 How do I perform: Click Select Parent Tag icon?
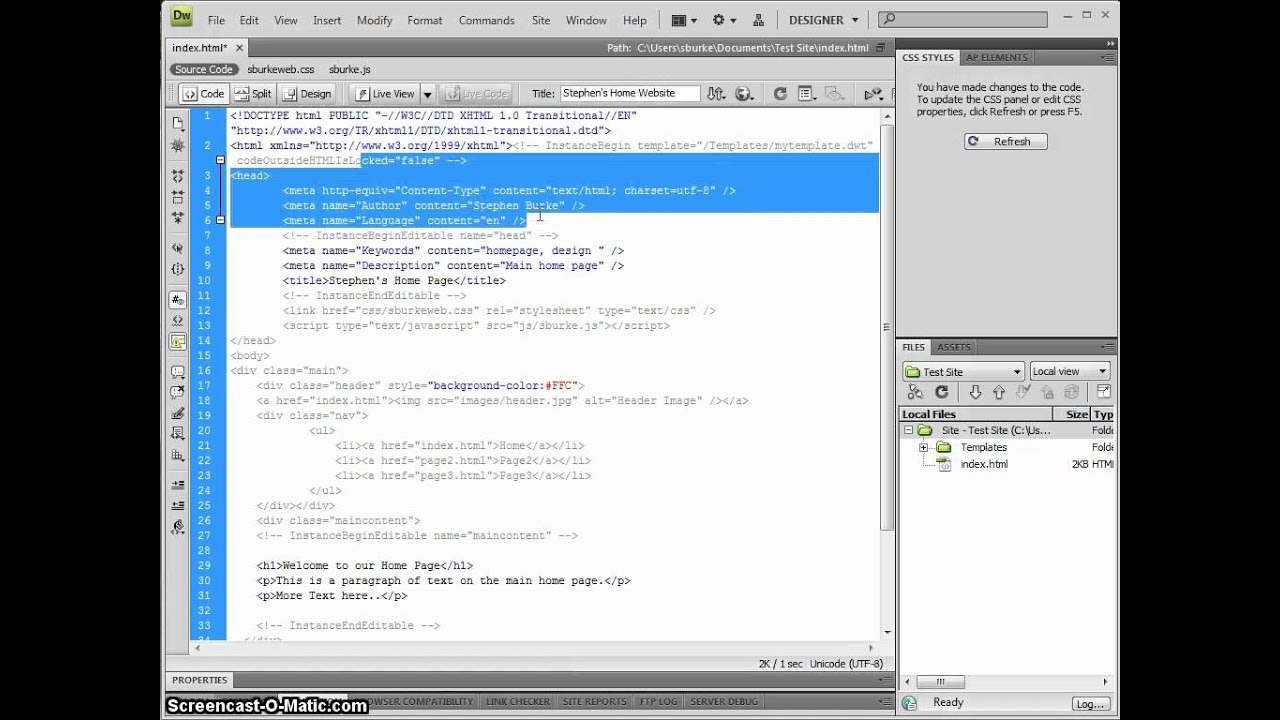coord(178,247)
